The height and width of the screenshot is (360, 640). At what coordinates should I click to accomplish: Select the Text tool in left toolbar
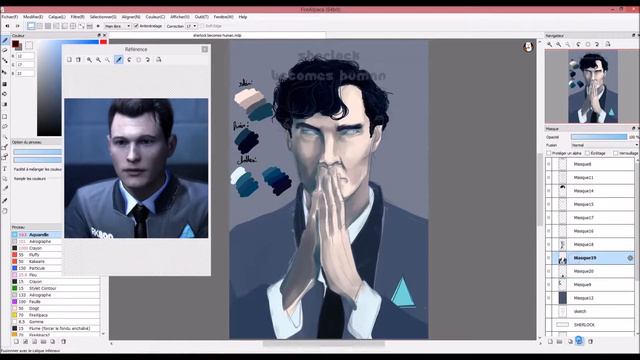pos(5,169)
